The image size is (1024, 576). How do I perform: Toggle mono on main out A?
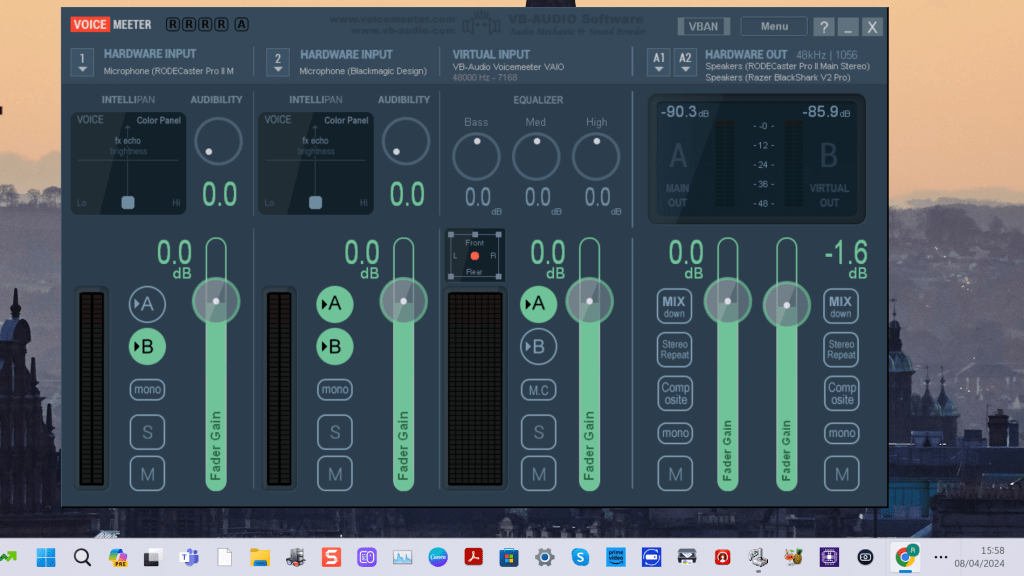tap(675, 433)
